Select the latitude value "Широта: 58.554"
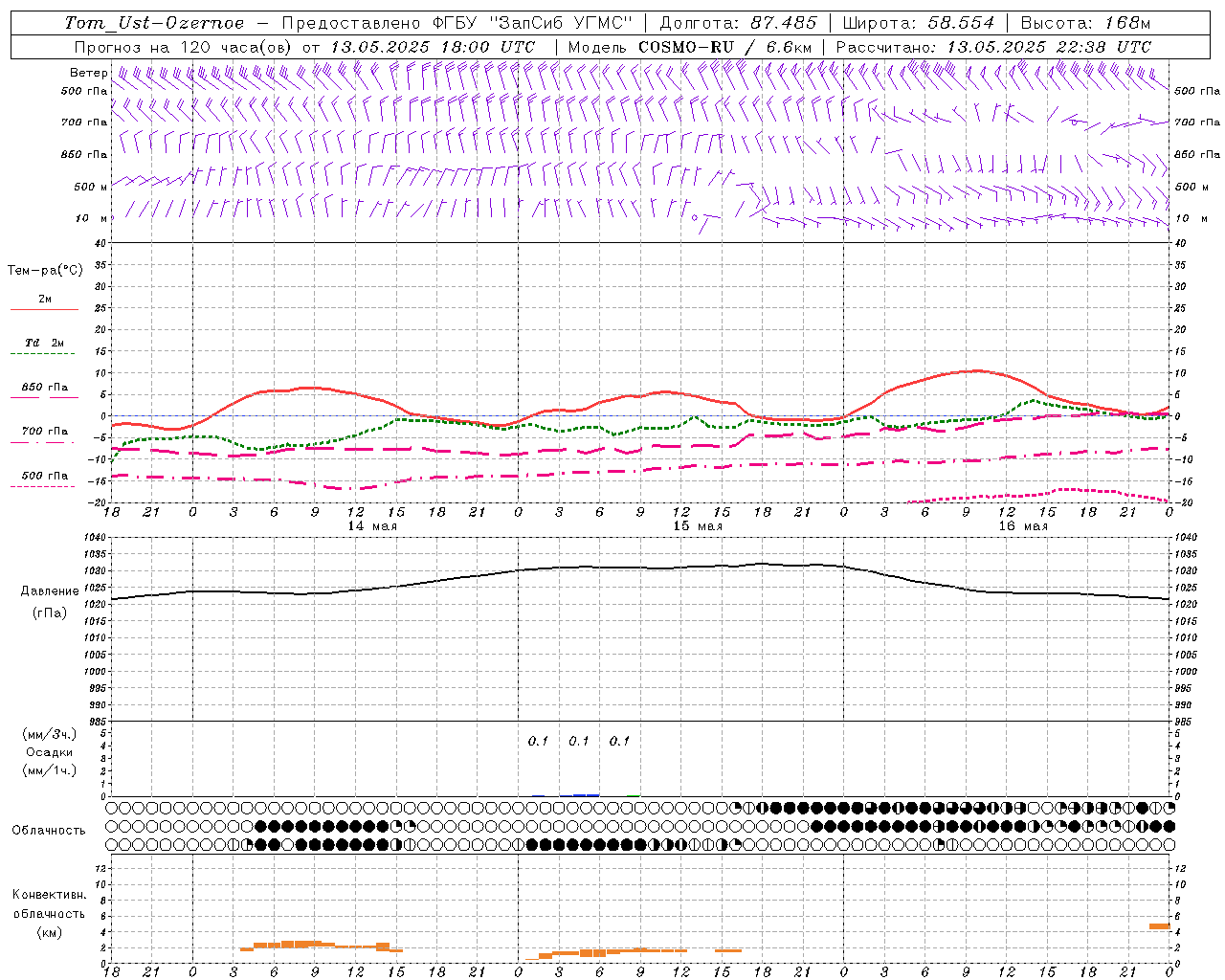 pos(919,23)
